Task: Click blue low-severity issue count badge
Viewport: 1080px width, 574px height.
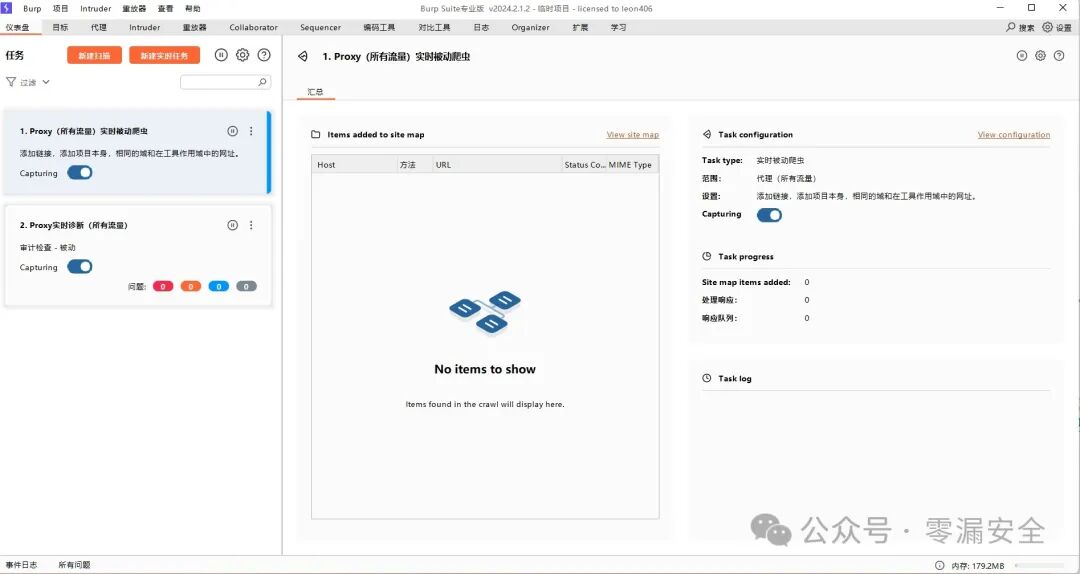Action: pos(218,287)
